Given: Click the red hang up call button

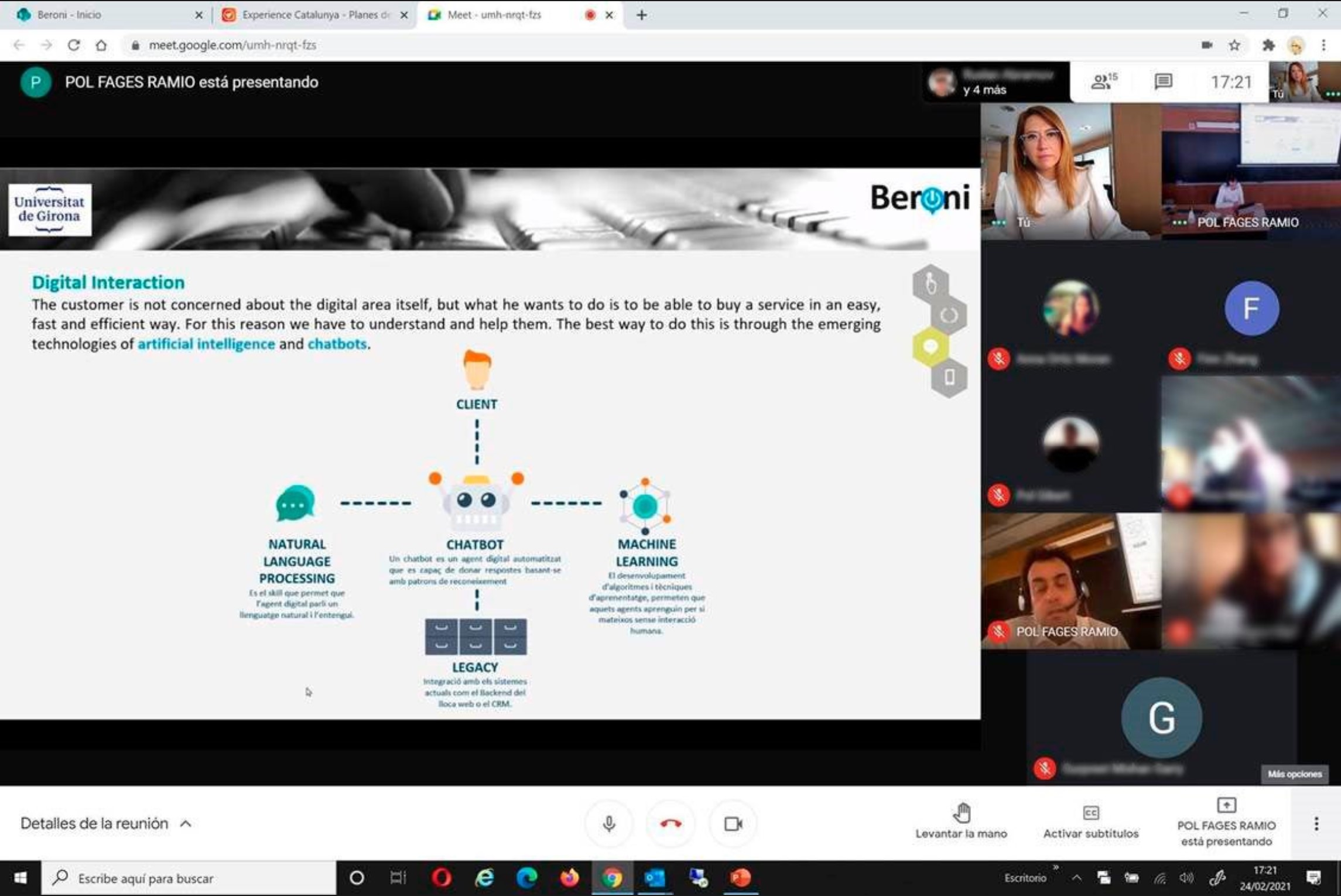Looking at the screenshot, I should click(x=670, y=824).
